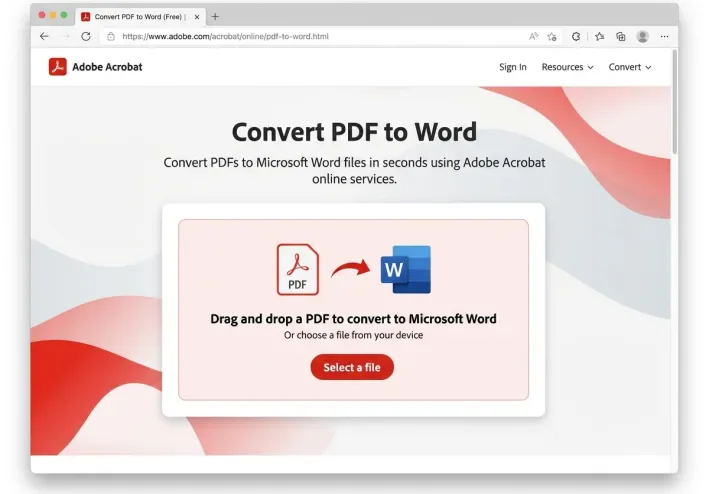Maximize the window with the green button
The width and height of the screenshot is (709, 494).
(x=64, y=15)
